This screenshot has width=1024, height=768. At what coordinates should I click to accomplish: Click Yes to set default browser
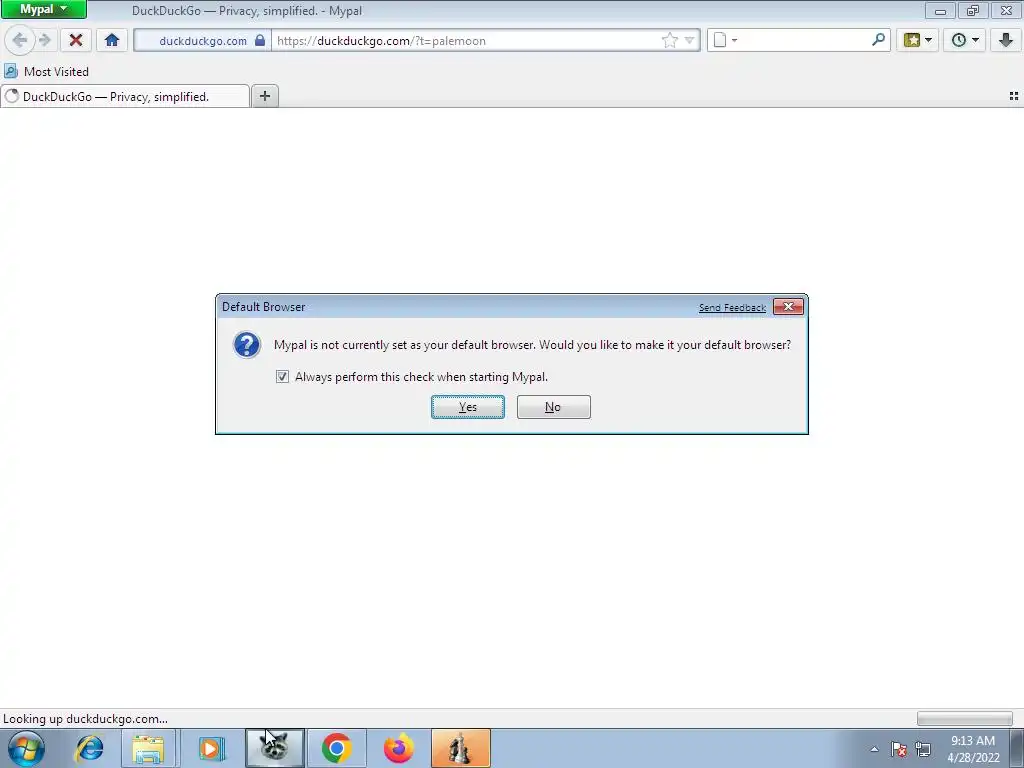pyautogui.click(x=468, y=407)
